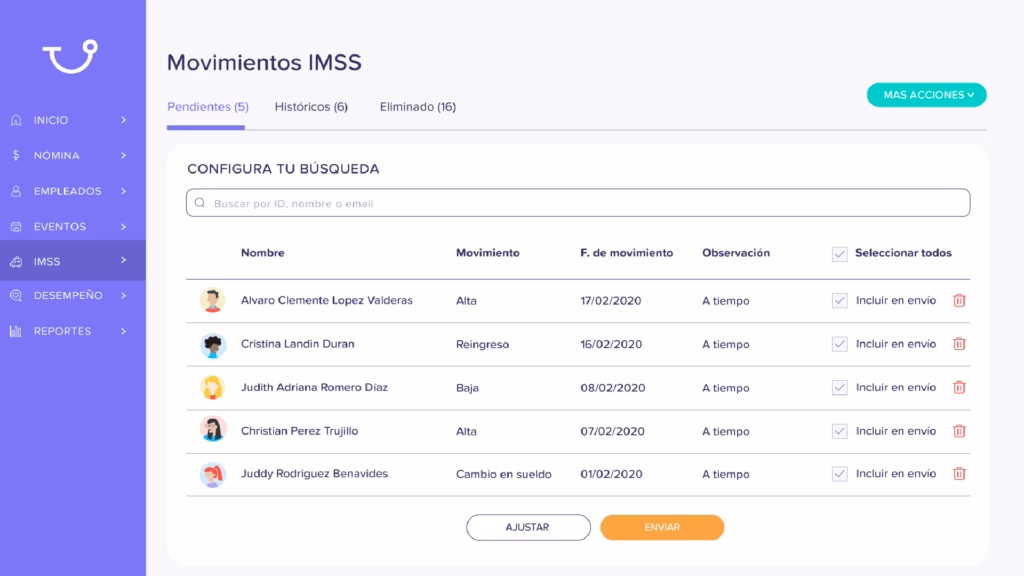Delete Alvaro Clemente Lopez Valderas row trash icon
Image resolution: width=1024 pixels, height=576 pixels.
959,300
